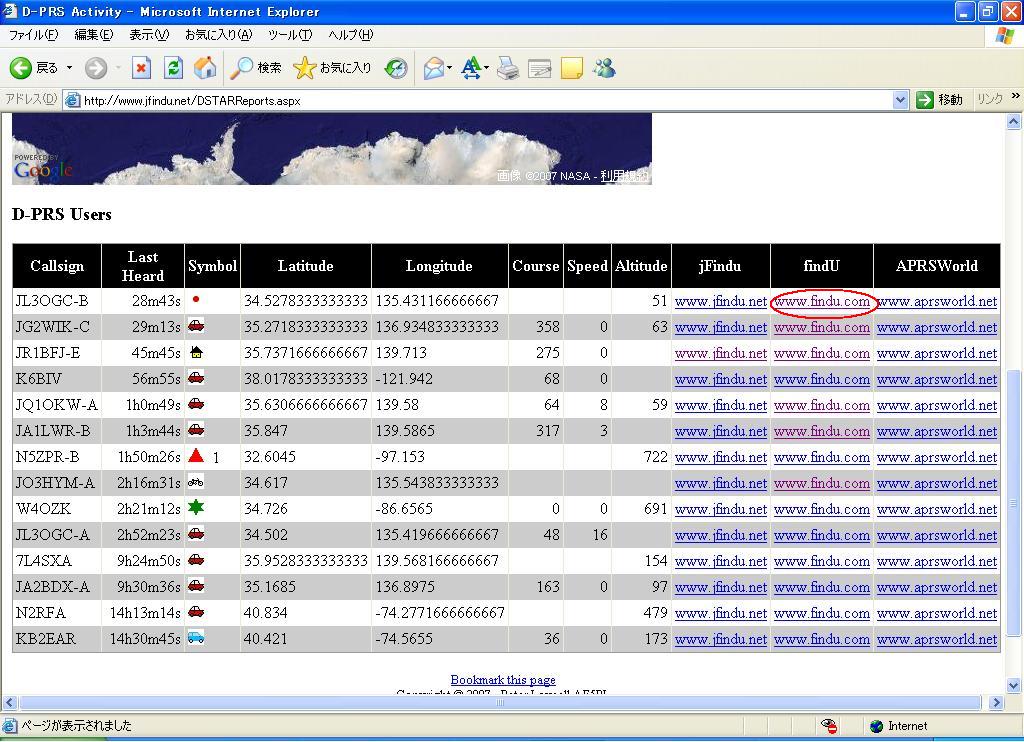
Task: Open www.jfindu.net link for JL3OGC-B
Action: point(720,302)
